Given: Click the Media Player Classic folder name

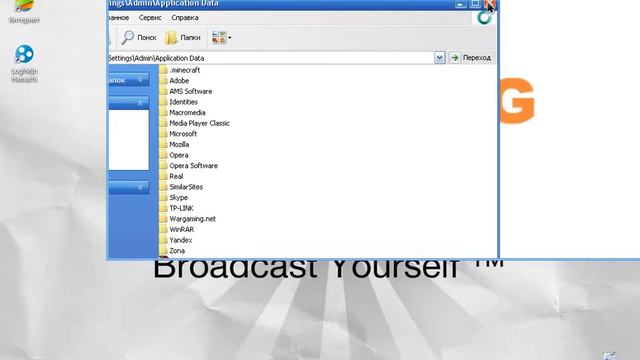Looking at the screenshot, I should [199, 123].
